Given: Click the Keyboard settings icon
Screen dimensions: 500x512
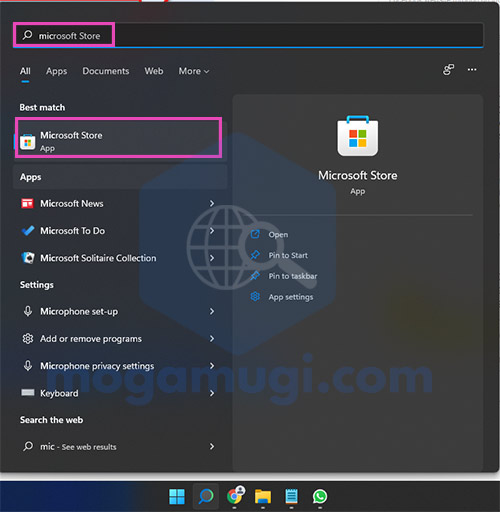Looking at the screenshot, I should 28,393.
